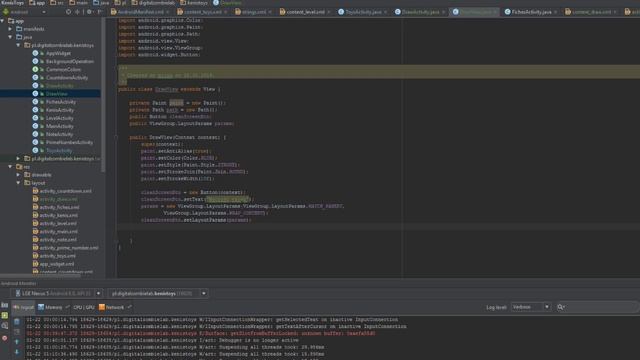Collapse the app module node
The width and height of the screenshot is (640, 360).
[3, 21]
